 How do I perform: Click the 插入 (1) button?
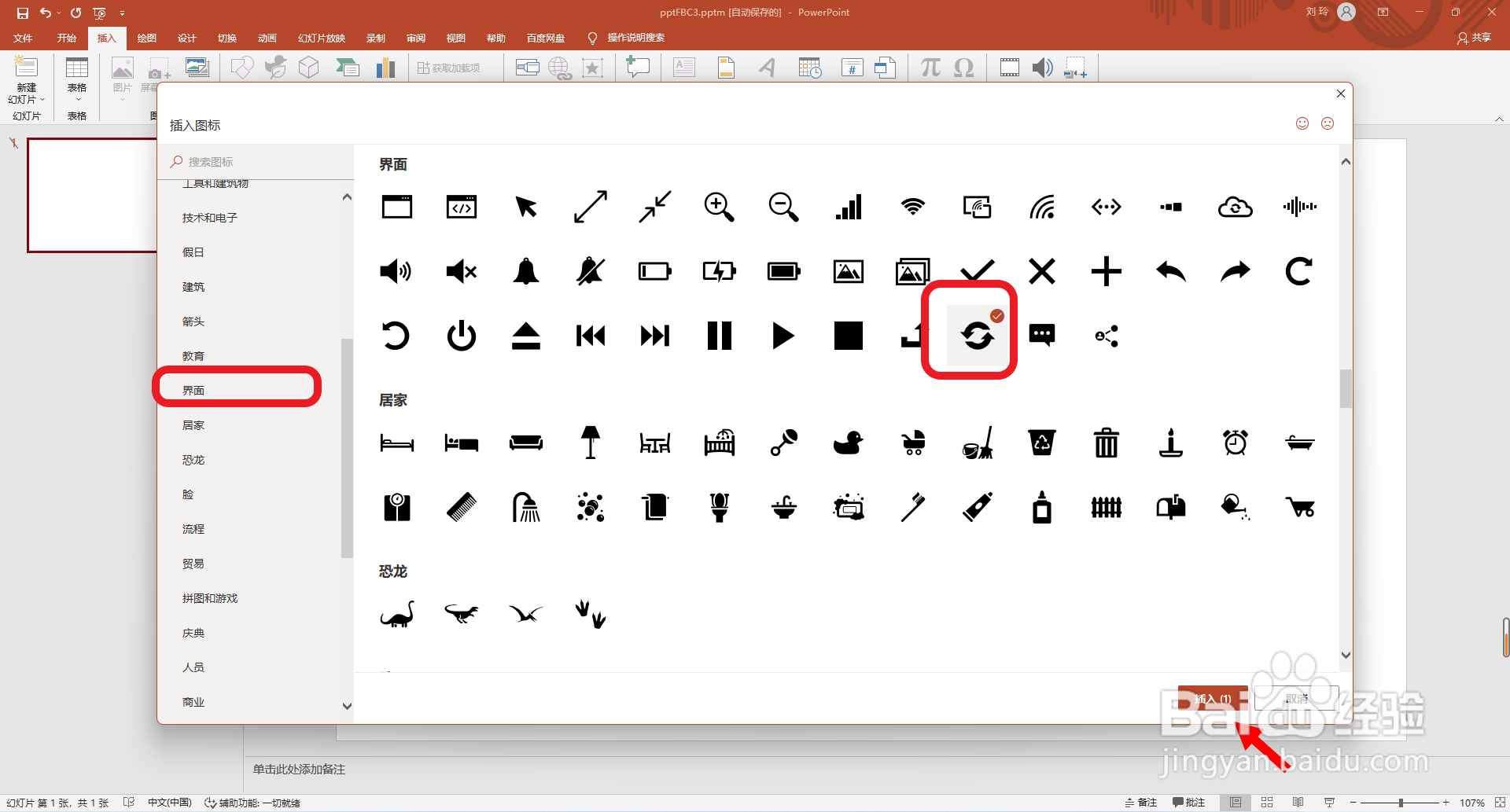click(x=1213, y=698)
